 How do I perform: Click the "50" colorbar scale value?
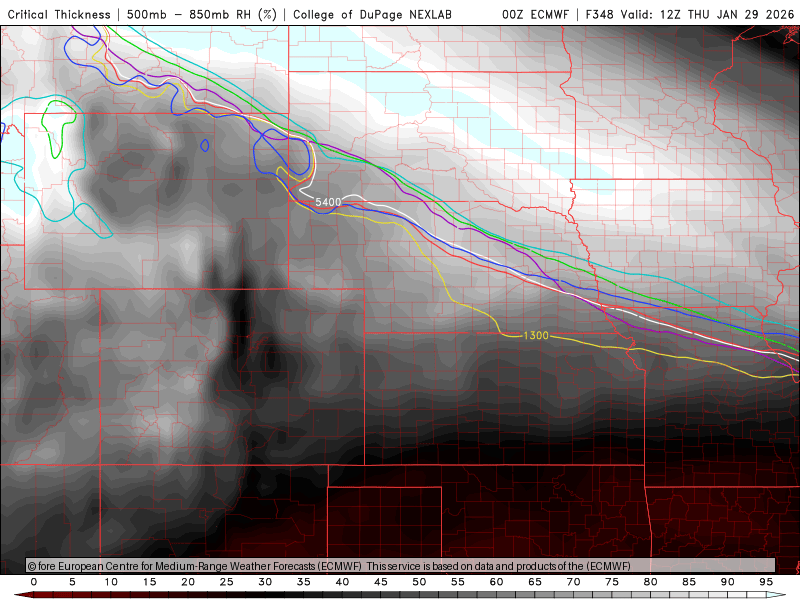[419, 582]
